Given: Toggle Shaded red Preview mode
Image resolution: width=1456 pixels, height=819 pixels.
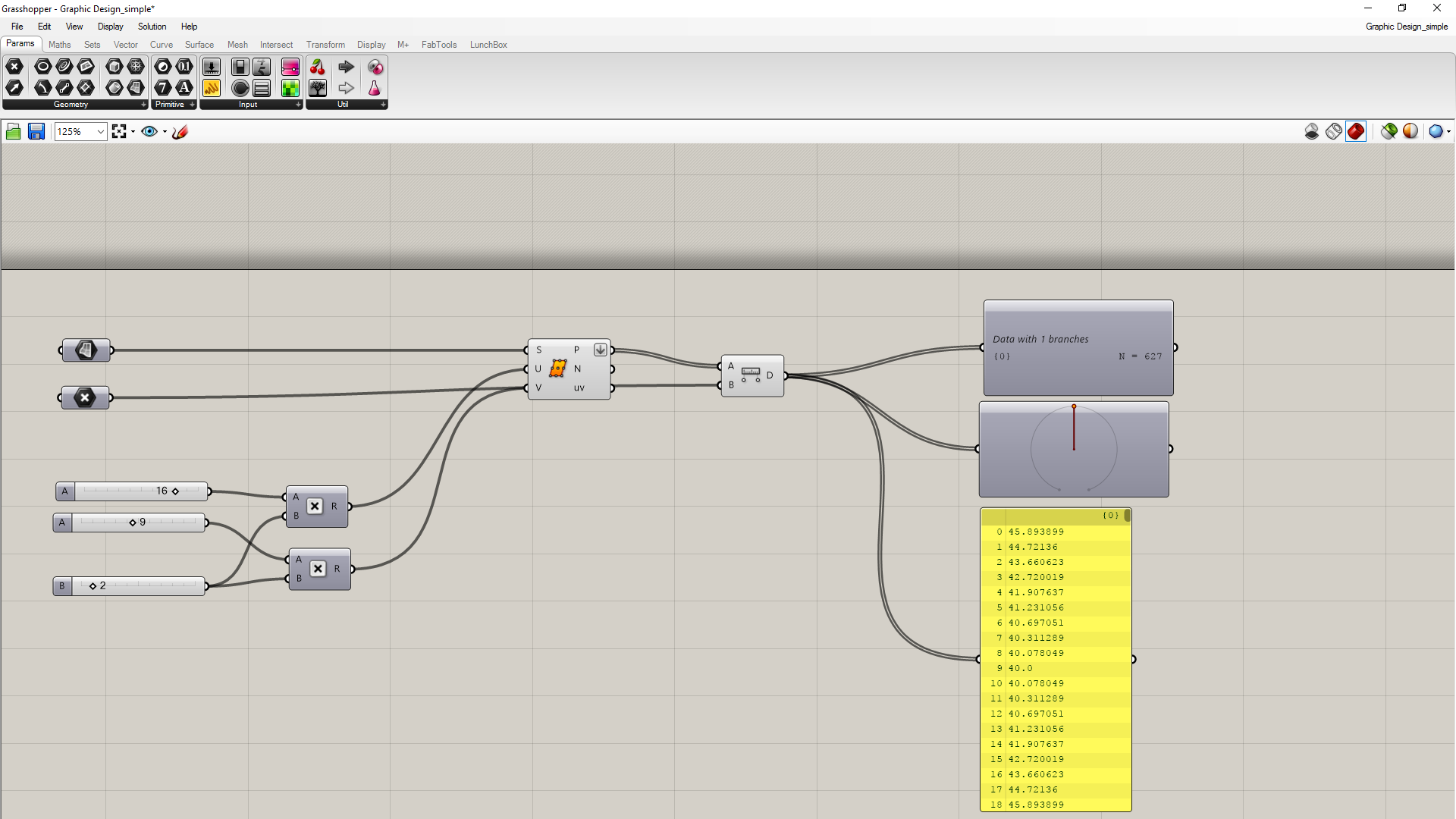Looking at the screenshot, I should [x=1356, y=131].
